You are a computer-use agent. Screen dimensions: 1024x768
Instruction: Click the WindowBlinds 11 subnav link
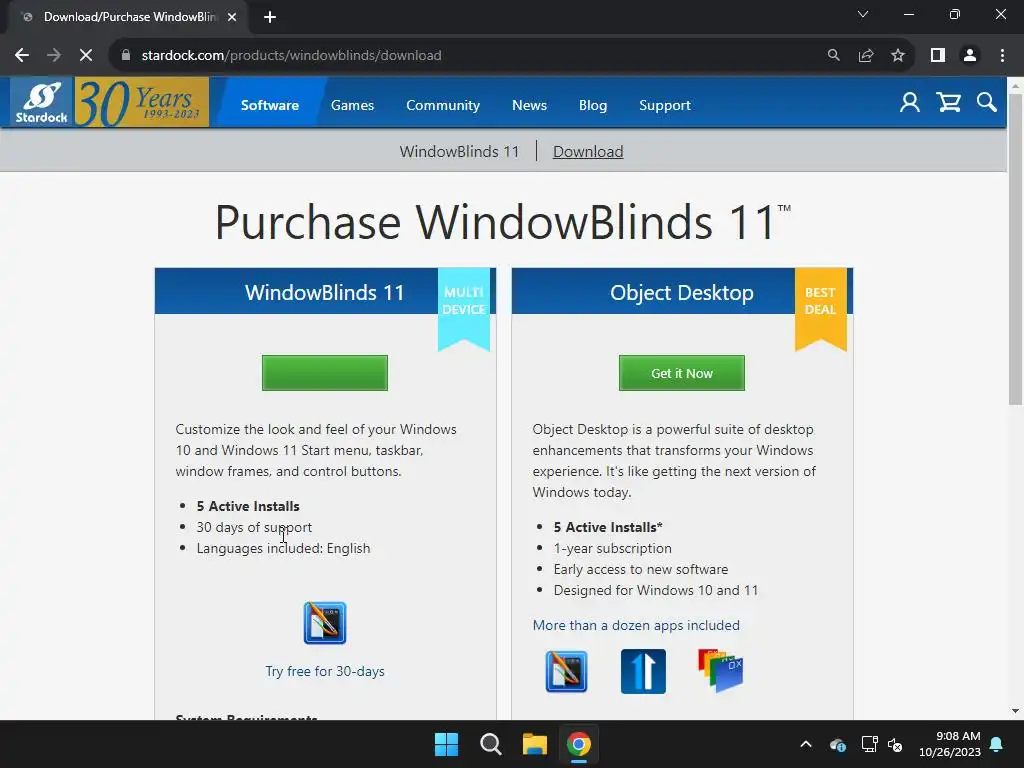[x=459, y=152]
